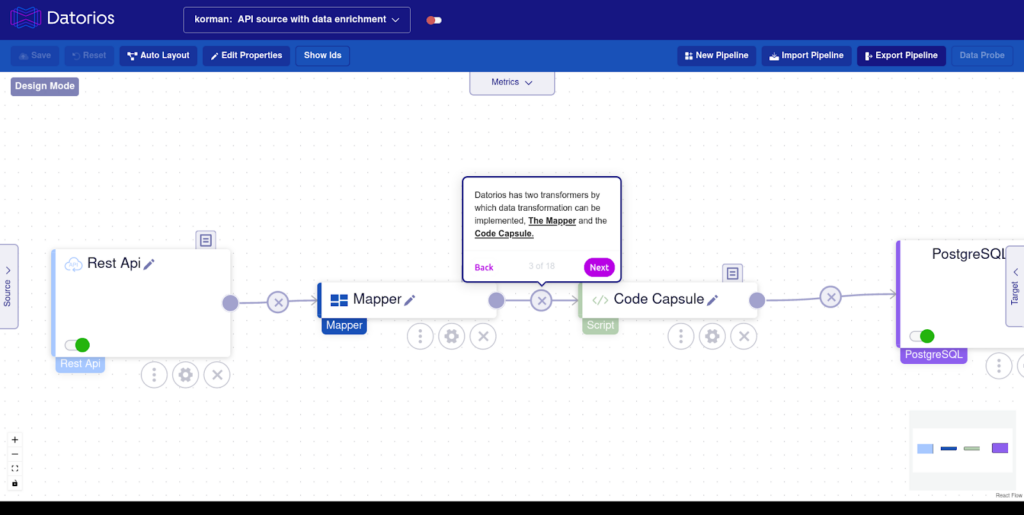Click the Save button
This screenshot has height=515, width=1024.
pyautogui.click(x=35, y=55)
